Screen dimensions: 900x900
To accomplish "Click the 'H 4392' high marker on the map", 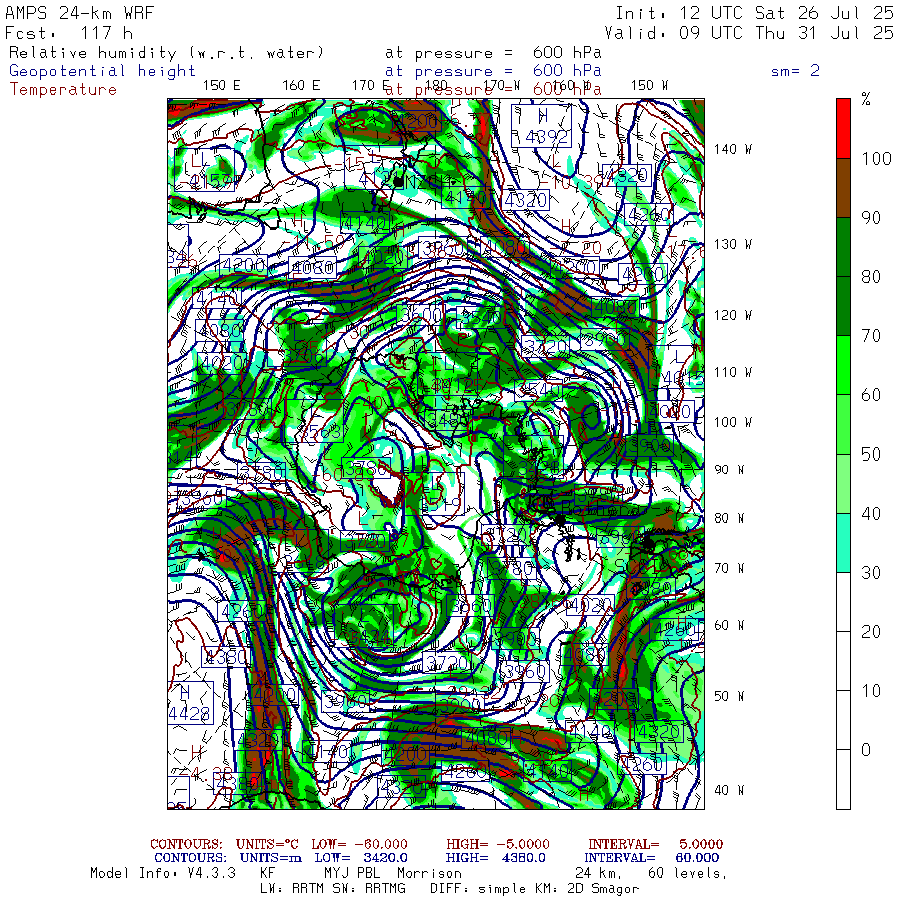I will (541, 126).
